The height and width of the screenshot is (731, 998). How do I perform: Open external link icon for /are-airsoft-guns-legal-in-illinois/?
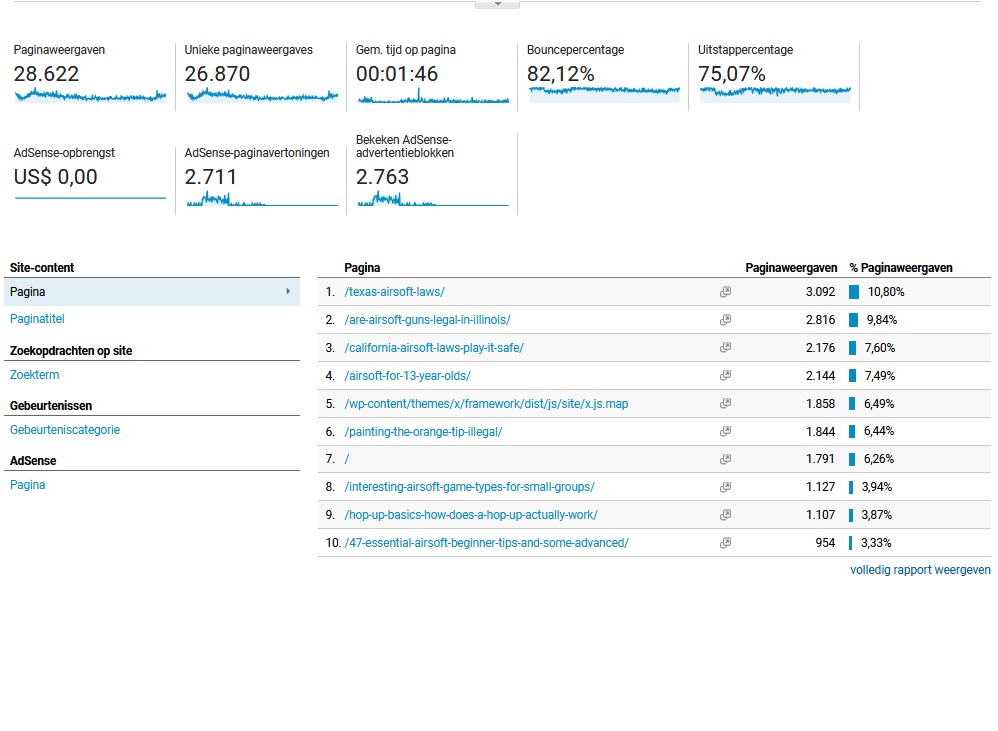(x=725, y=320)
